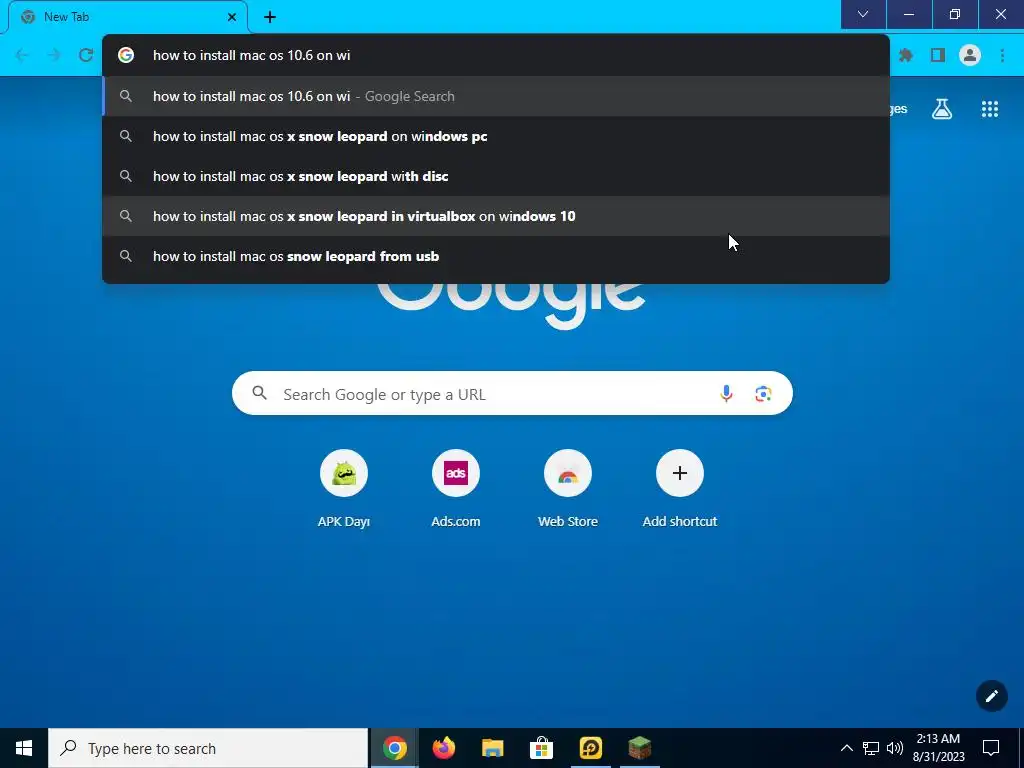Select the New Tab browser tab
The image size is (1024, 768).
pos(128,18)
